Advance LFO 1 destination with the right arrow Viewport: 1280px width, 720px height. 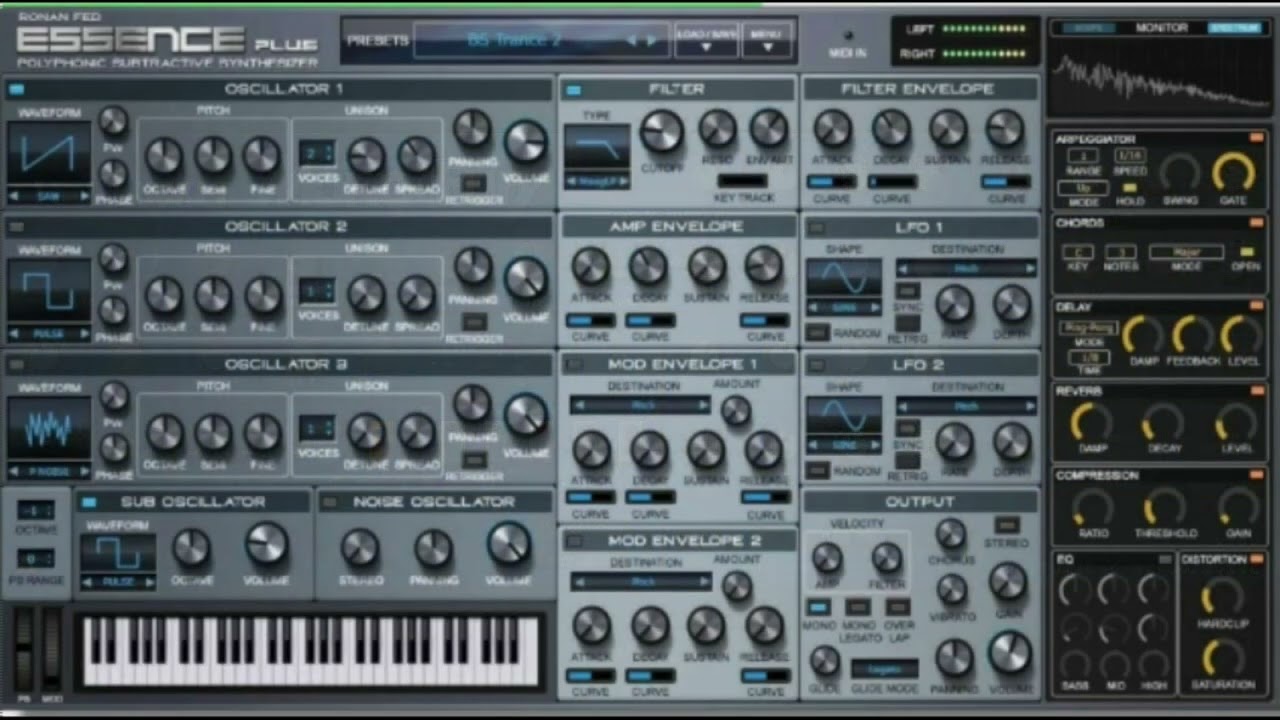point(1030,269)
